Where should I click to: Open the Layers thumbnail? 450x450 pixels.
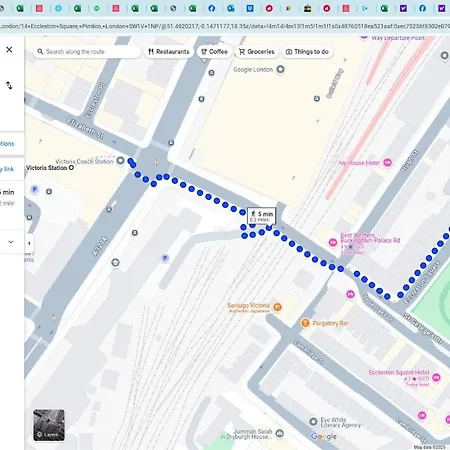(x=49, y=425)
